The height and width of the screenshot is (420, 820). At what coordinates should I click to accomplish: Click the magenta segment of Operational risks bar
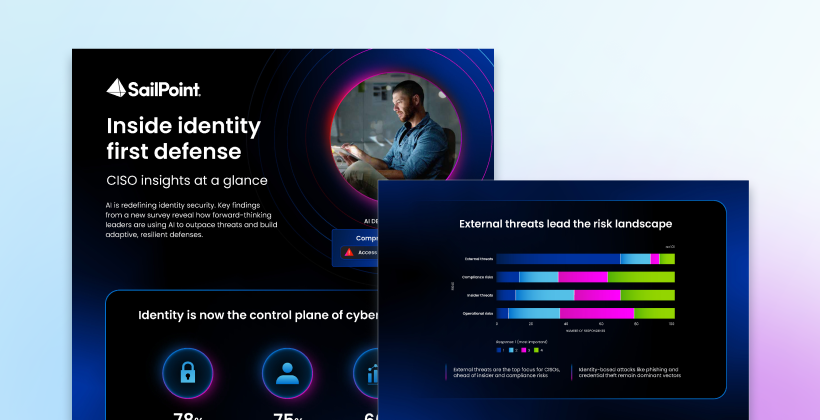pyautogui.click(x=597, y=313)
